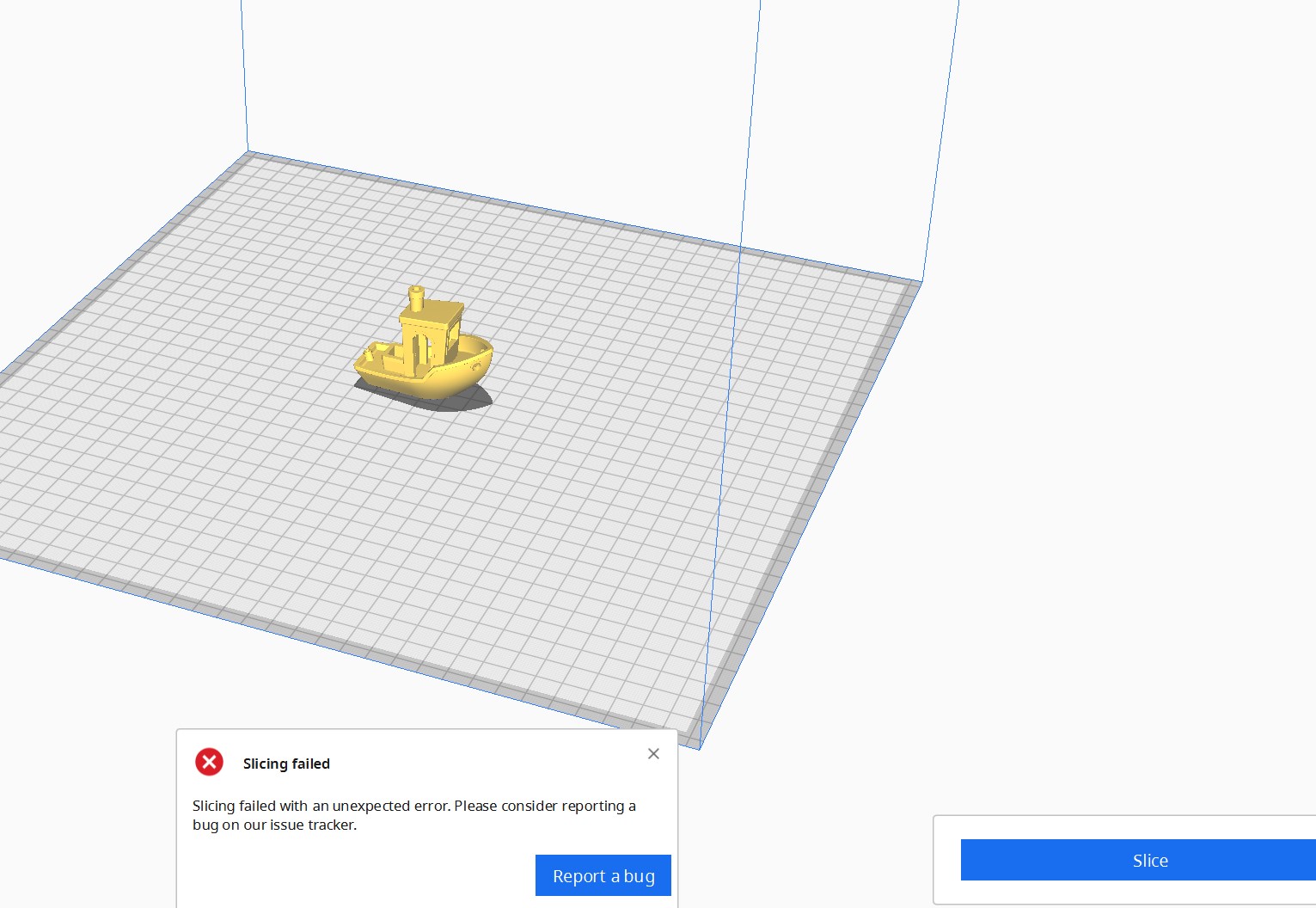1316x908 pixels.
Task: Select the yellow Benchy boat model
Action: pyautogui.click(x=424, y=343)
